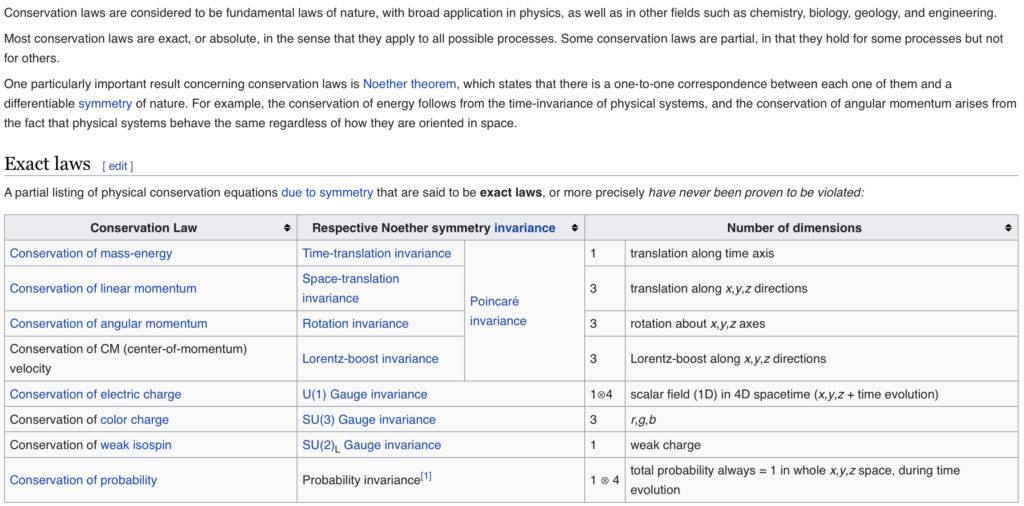Image resolution: width=1024 pixels, height=506 pixels.
Task: Sort by Number of dimensions column
Action: pyautogui.click(x=1008, y=228)
